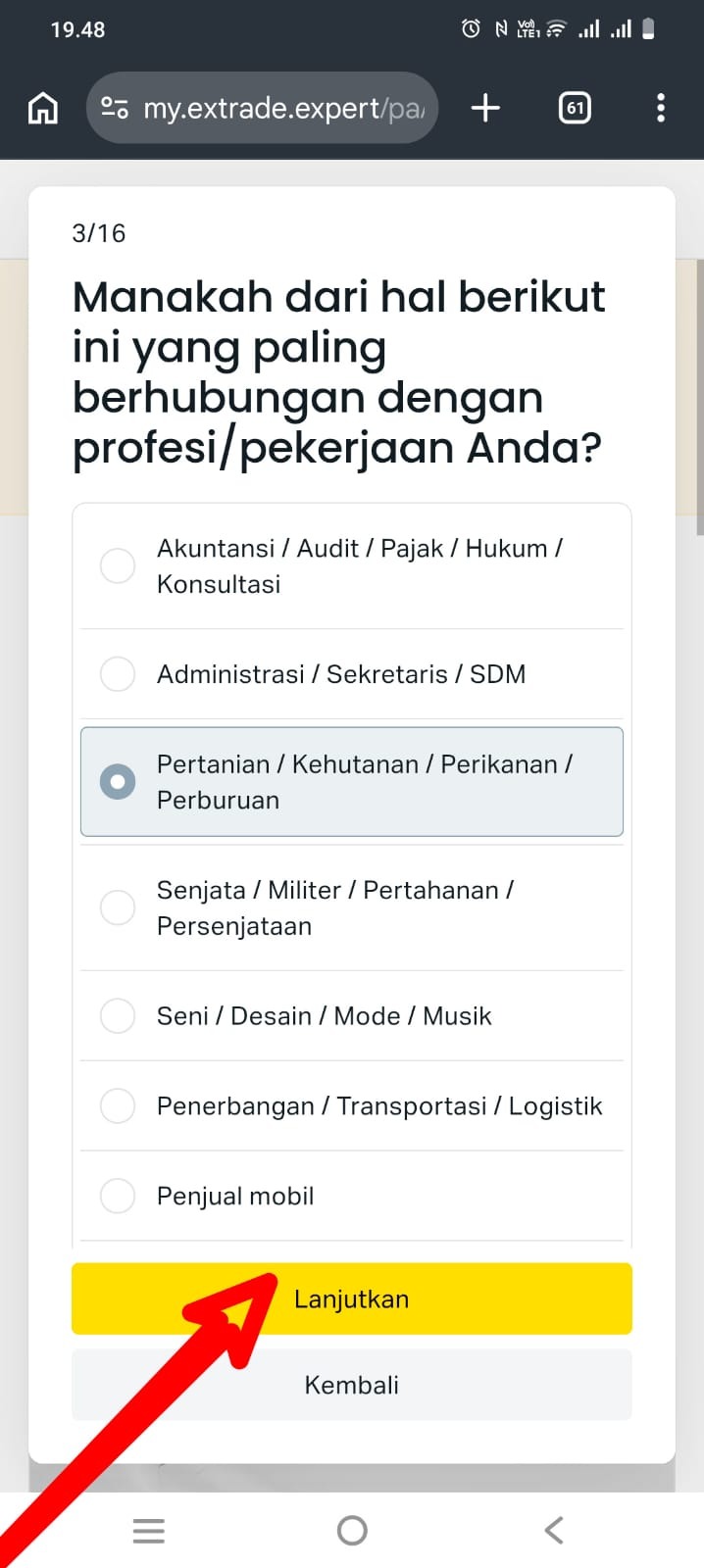Select the Penjual mobil radio option
The image size is (704, 1568).
pos(118,1196)
